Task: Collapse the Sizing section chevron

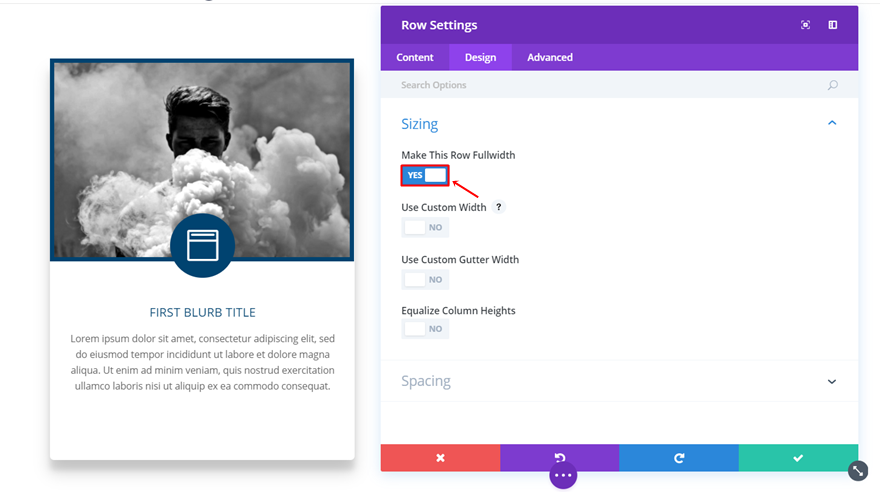Action: pos(832,123)
